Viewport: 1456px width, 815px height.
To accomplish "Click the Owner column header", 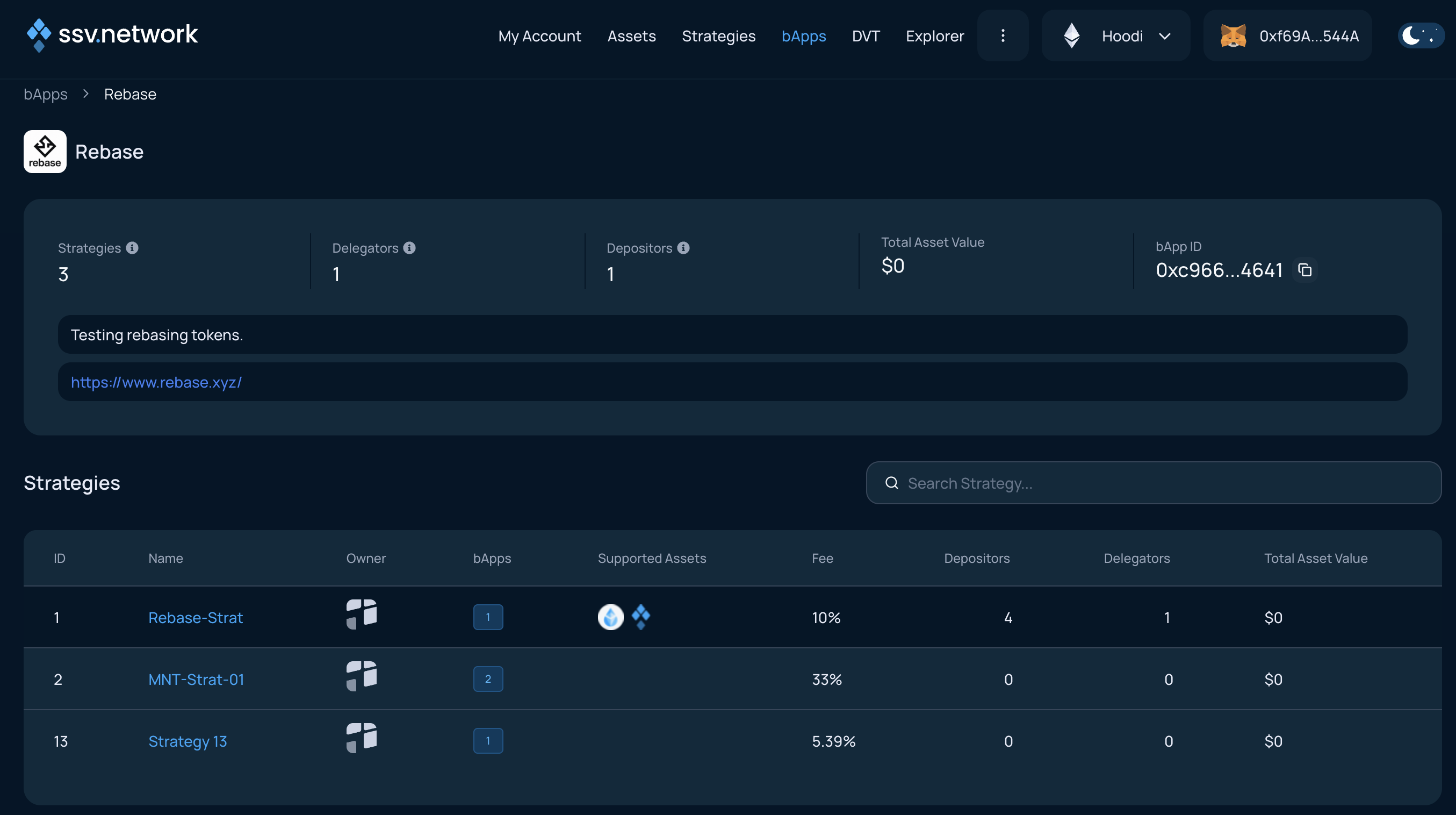I will coord(366,557).
